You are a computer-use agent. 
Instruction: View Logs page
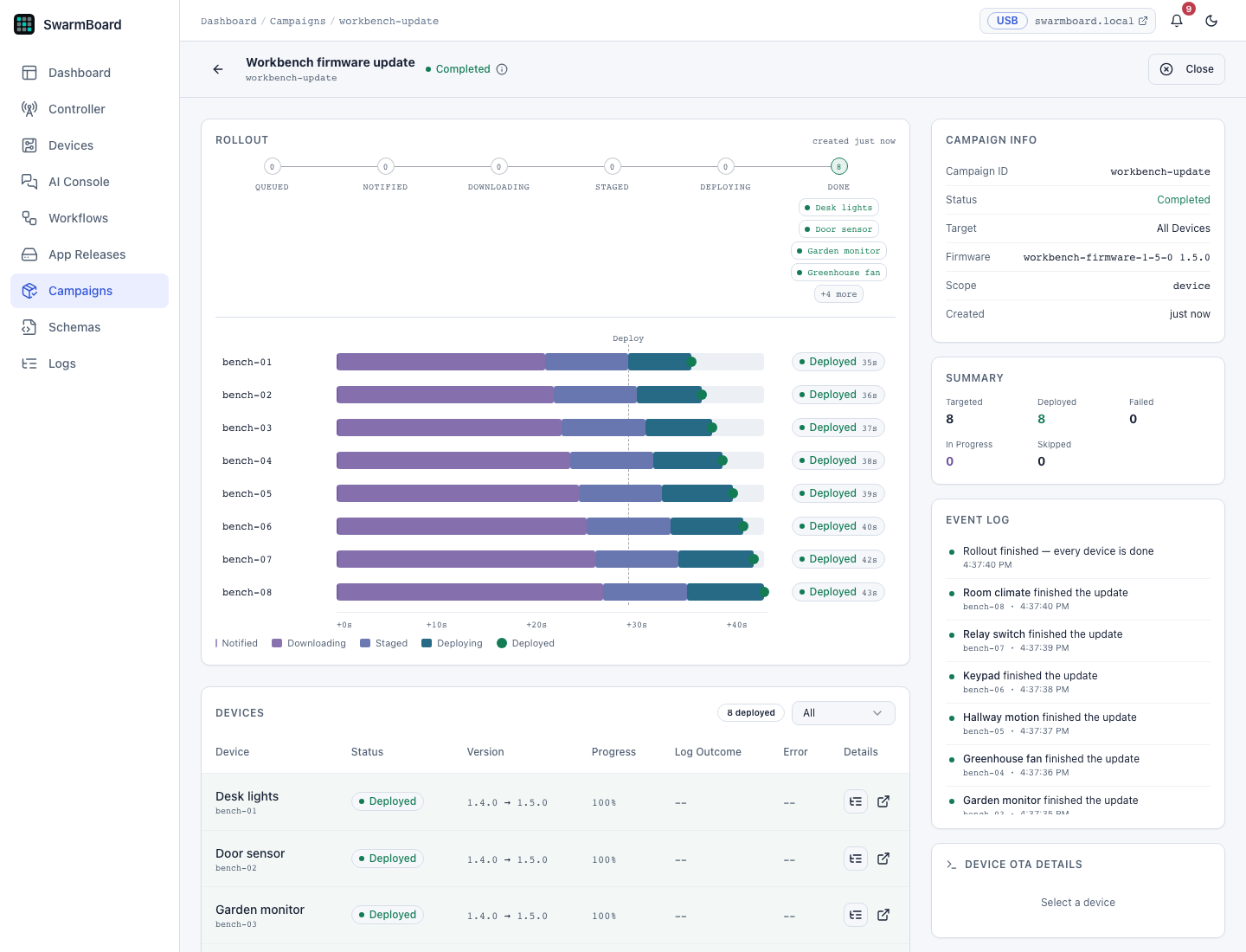(89, 363)
